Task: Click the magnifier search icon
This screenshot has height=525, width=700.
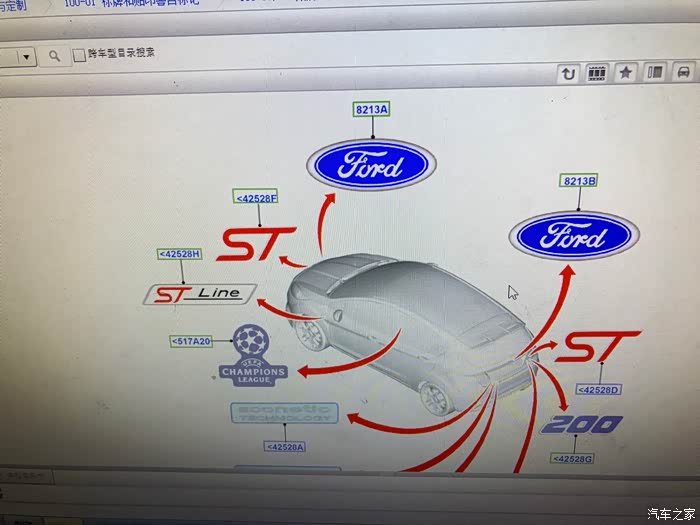Action: 54,57
